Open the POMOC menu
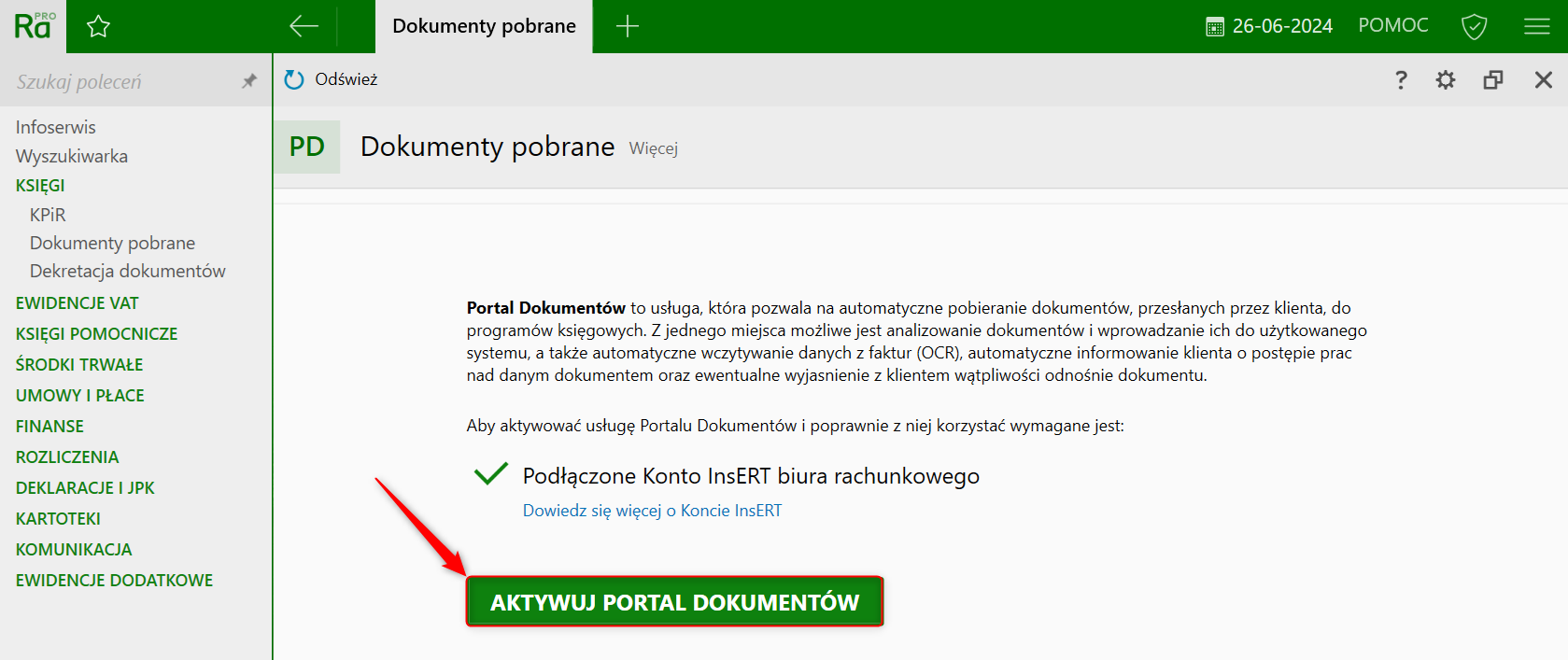 pos(1392,25)
